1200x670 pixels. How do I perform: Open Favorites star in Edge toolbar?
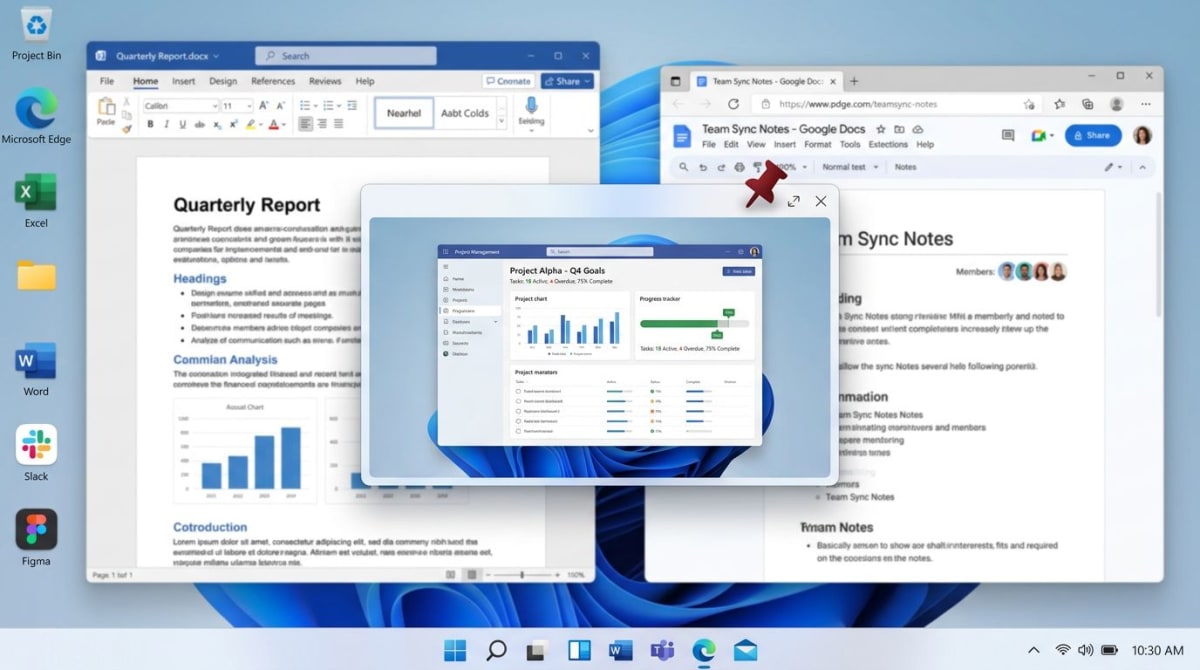click(1060, 104)
